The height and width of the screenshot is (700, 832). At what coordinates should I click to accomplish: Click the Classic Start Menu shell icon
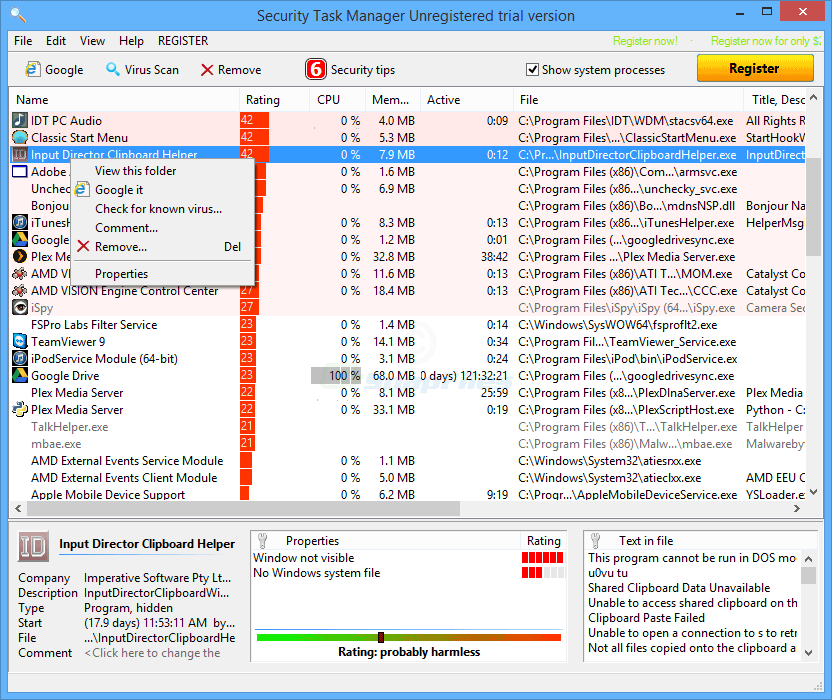coord(20,137)
